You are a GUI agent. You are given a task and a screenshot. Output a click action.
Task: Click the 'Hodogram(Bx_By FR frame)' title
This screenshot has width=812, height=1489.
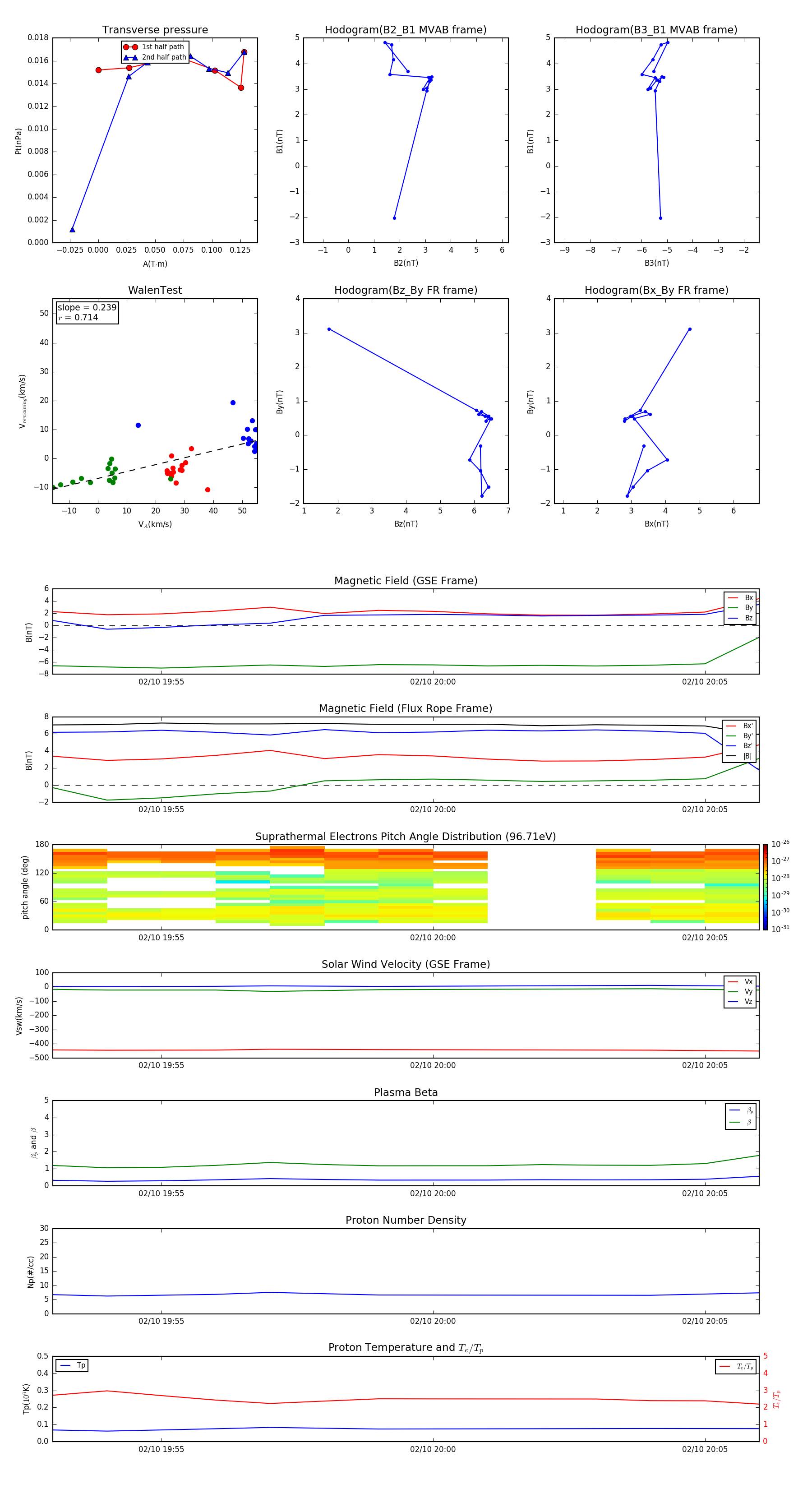point(656,290)
